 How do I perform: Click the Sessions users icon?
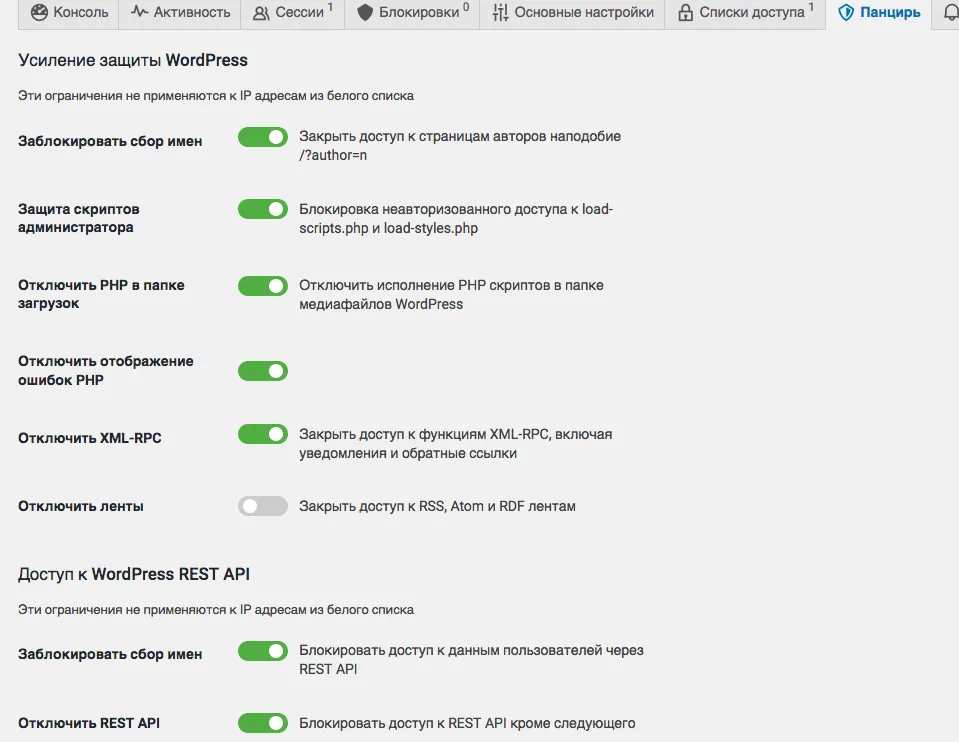[x=261, y=13]
